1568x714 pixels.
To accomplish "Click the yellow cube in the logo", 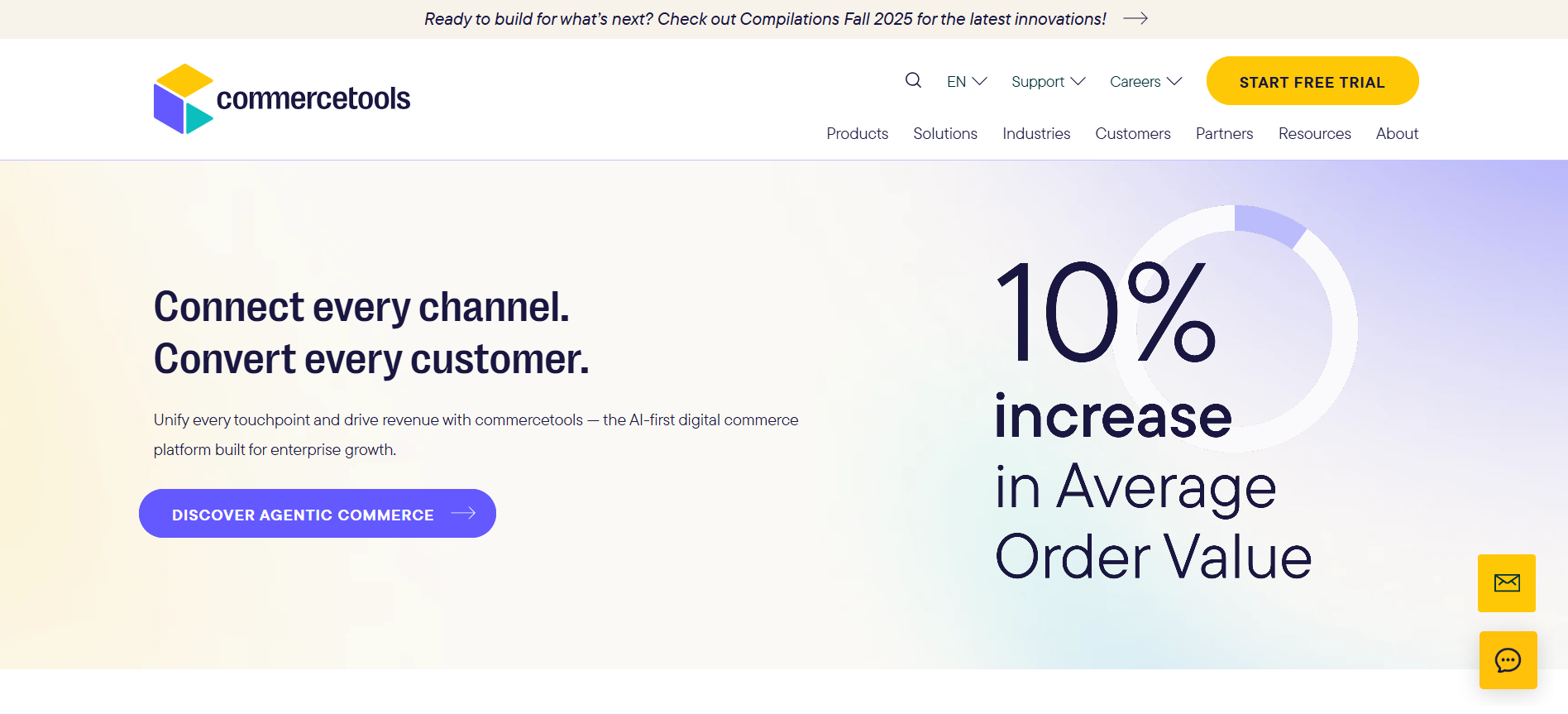I will click(185, 79).
